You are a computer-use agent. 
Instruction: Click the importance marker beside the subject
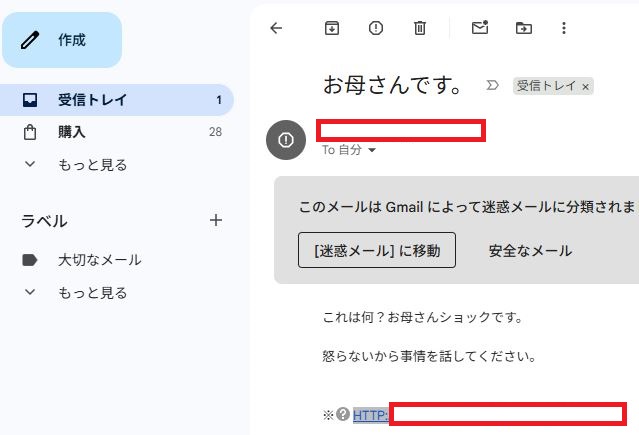493,86
